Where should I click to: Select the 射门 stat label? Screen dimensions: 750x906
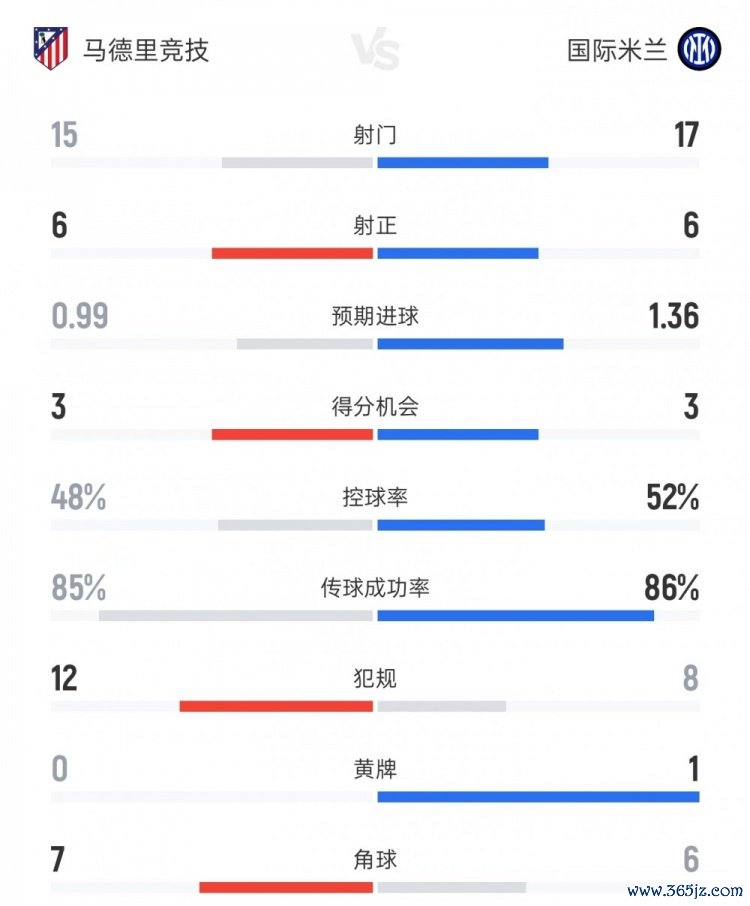(x=375, y=135)
